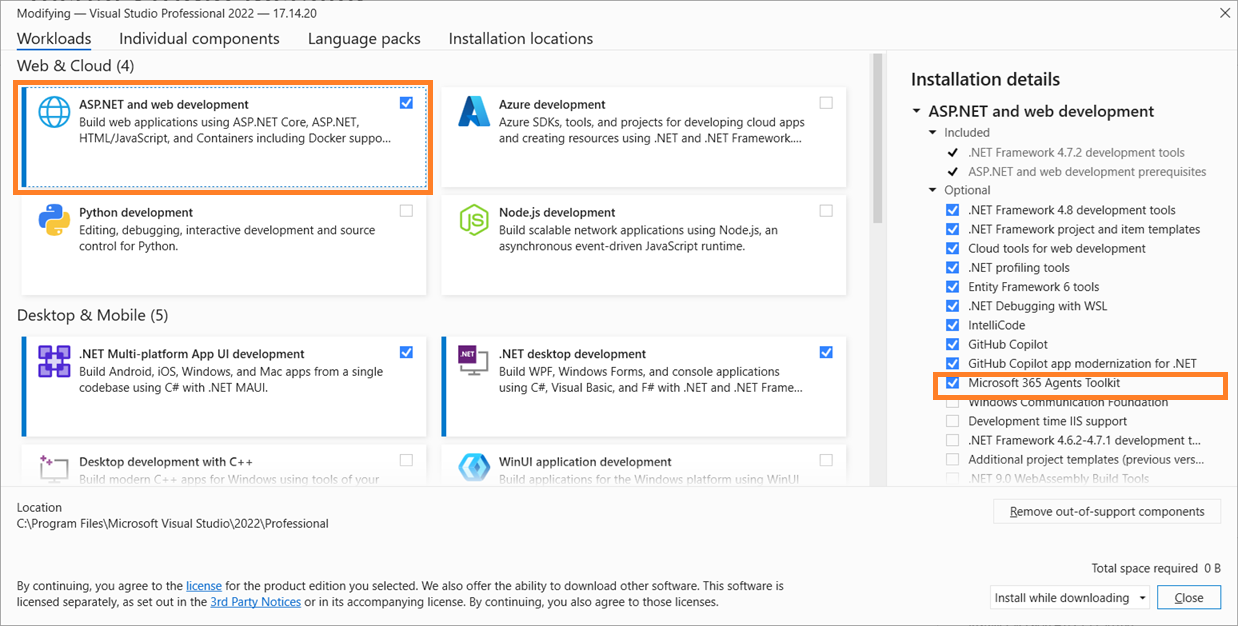Collapse the ASP.NET and web development details
This screenshot has height=626, width=1238.
tap(916, 111)
